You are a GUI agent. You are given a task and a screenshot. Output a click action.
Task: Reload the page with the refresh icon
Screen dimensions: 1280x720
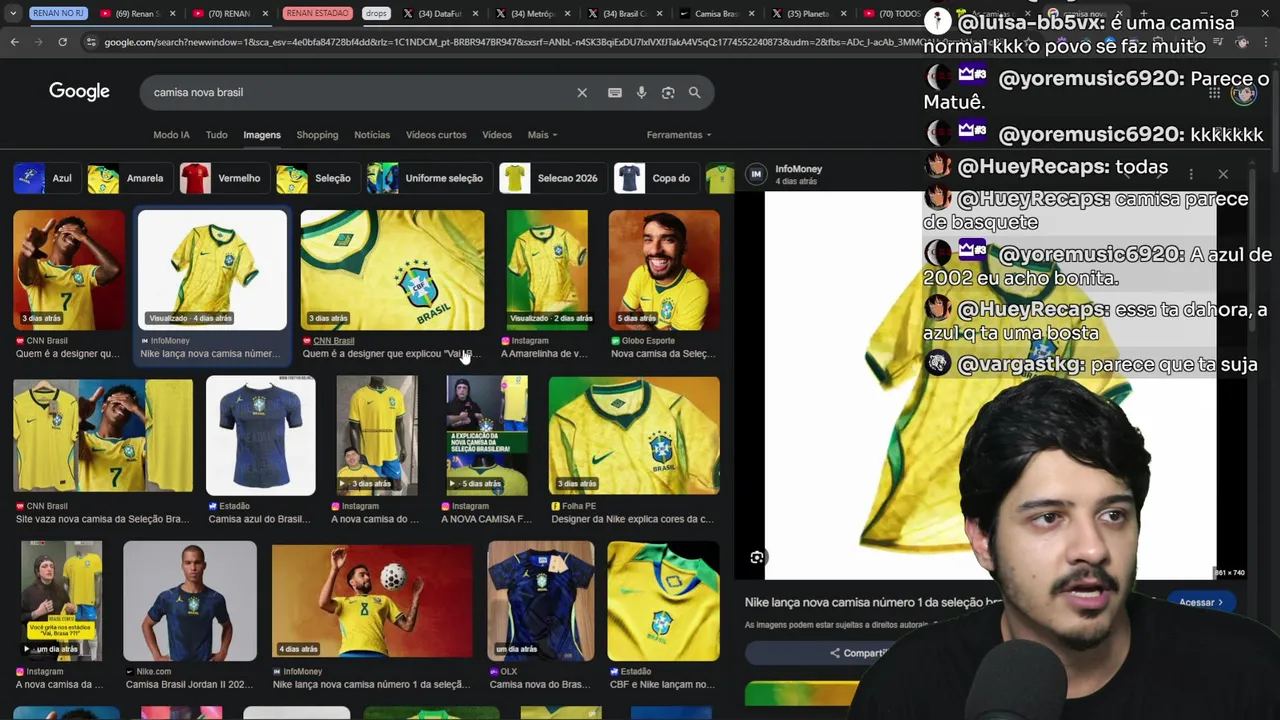62,42
